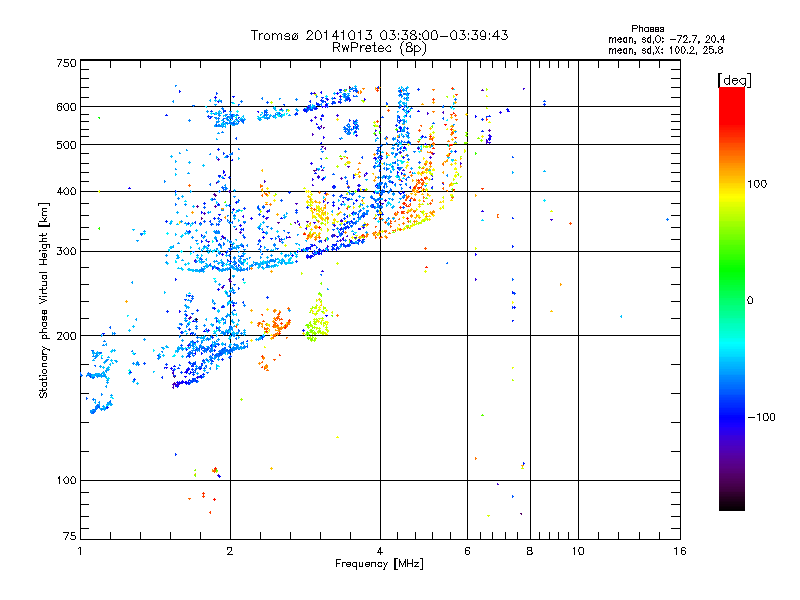Click the '[deg]' colorbar unit label
Viewport: 800px width, 600px height.
[x=734, y=80]
